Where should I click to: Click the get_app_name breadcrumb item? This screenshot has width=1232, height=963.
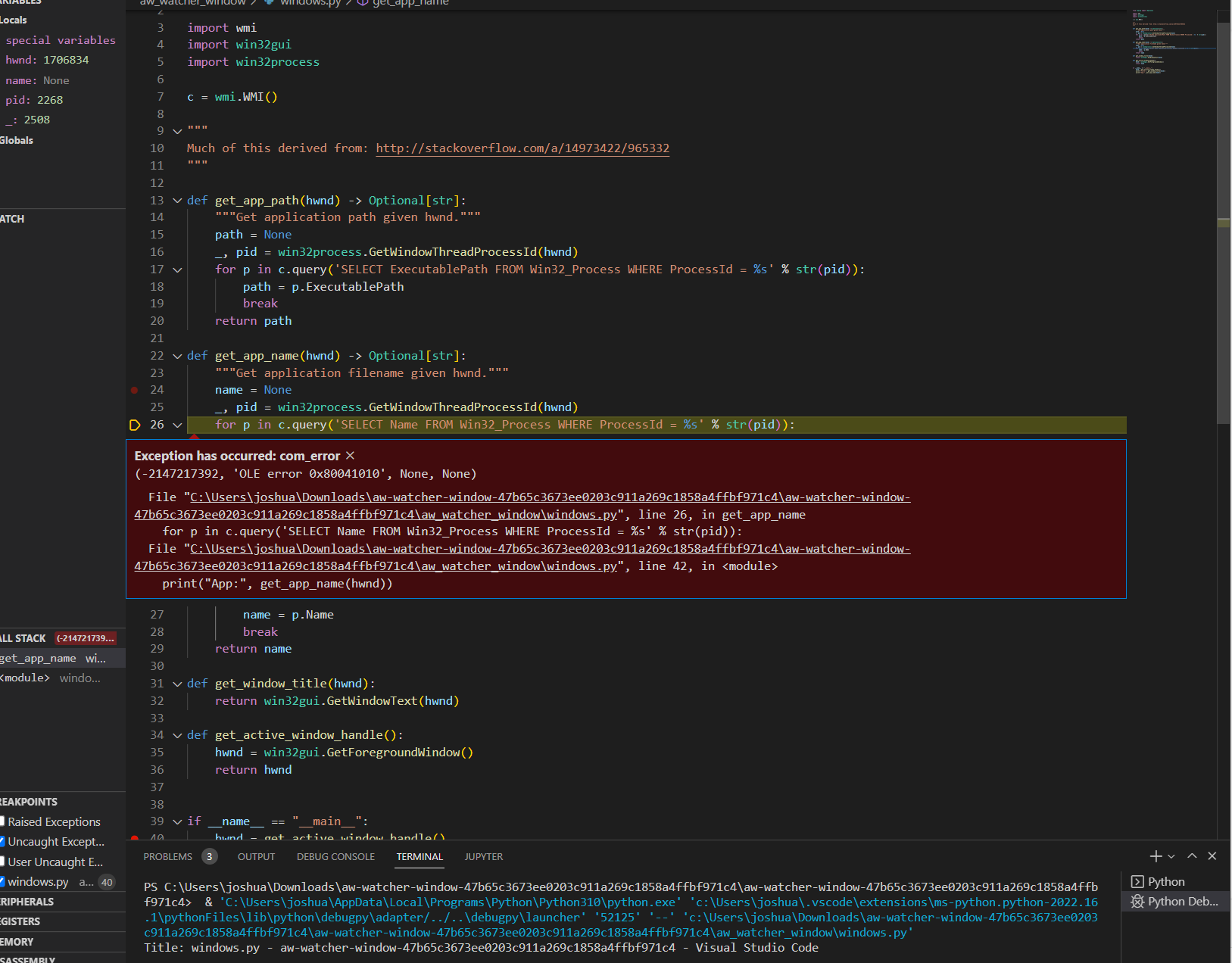pyautogui.click(x=409, y=3)
